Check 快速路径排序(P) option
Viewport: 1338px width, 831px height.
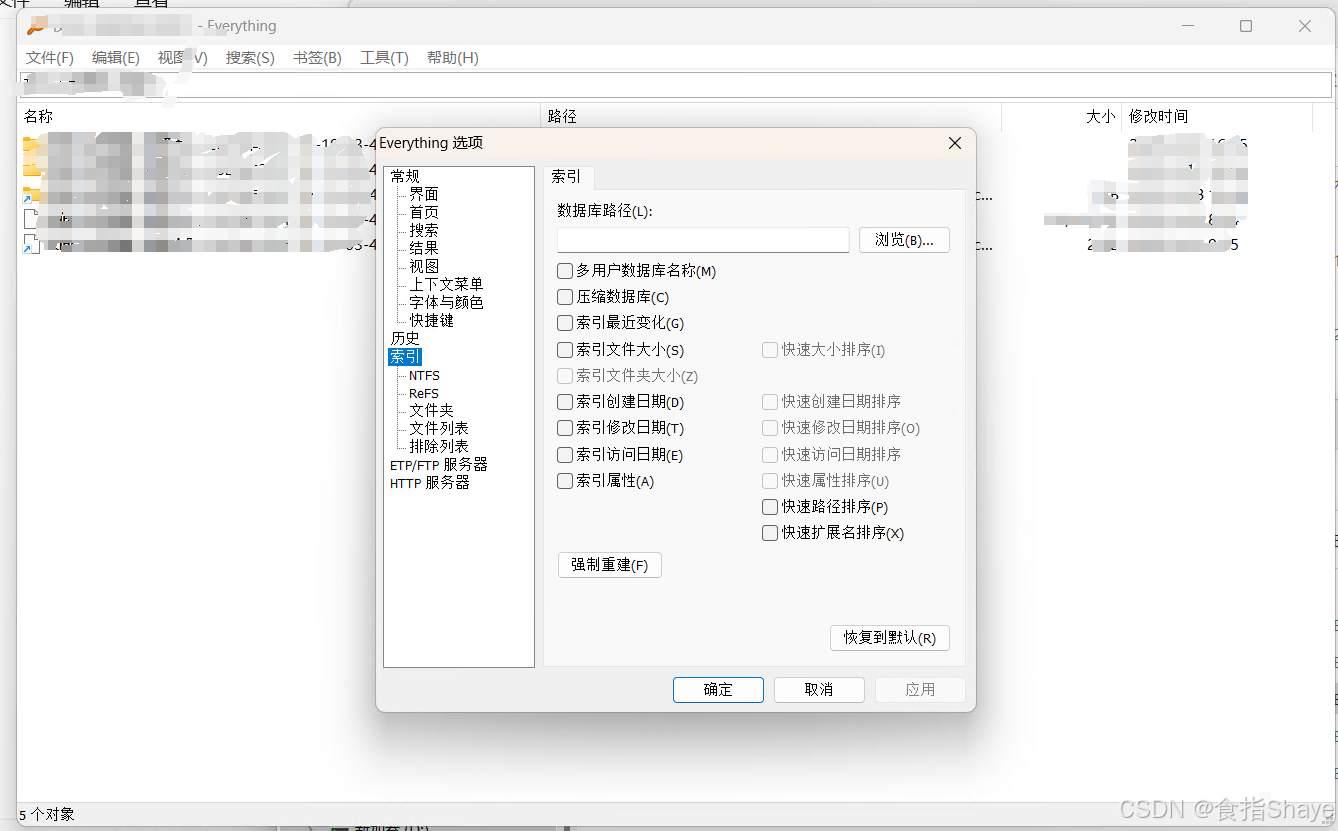tap(825, 507)
